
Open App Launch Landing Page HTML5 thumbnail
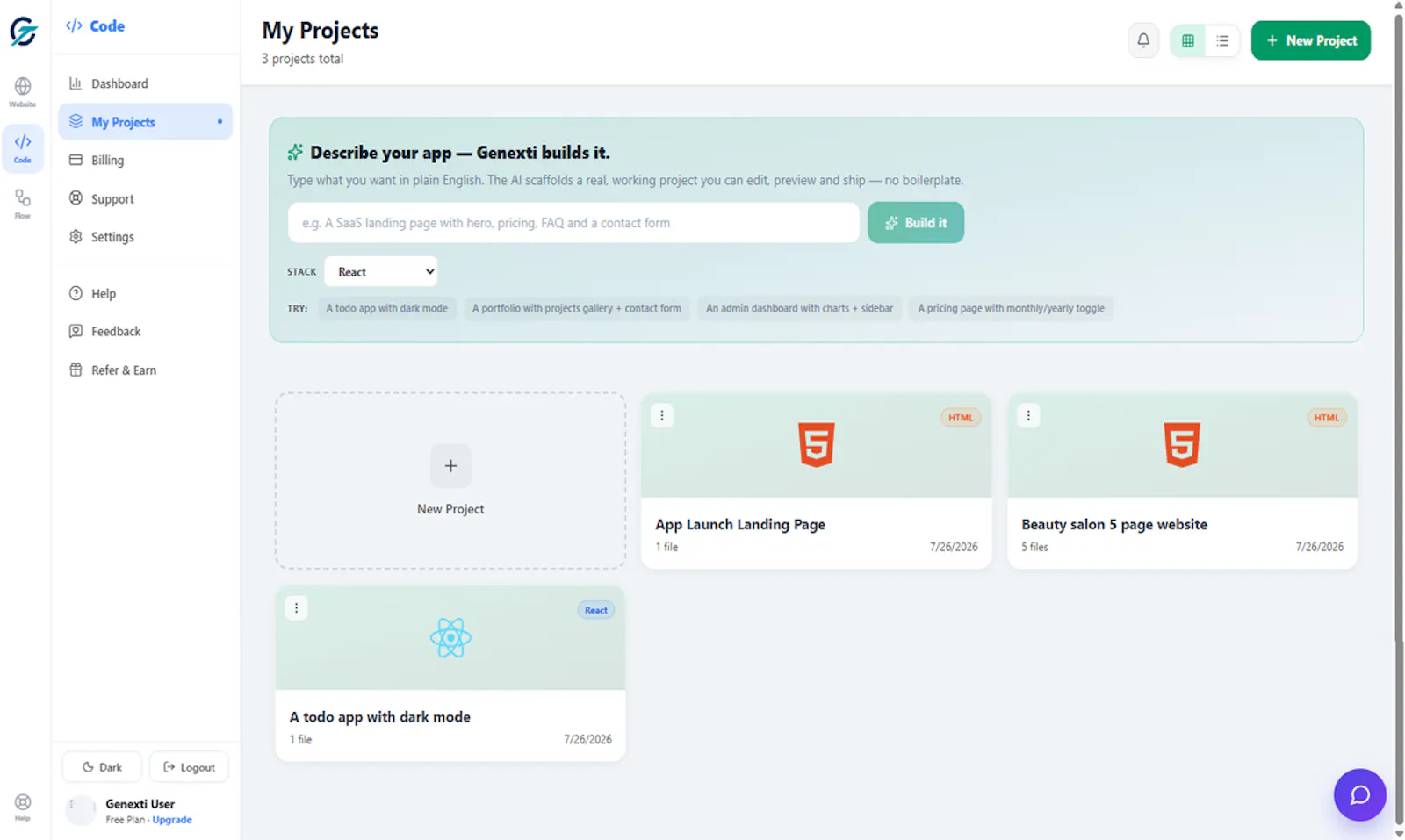tap(817, 444)
